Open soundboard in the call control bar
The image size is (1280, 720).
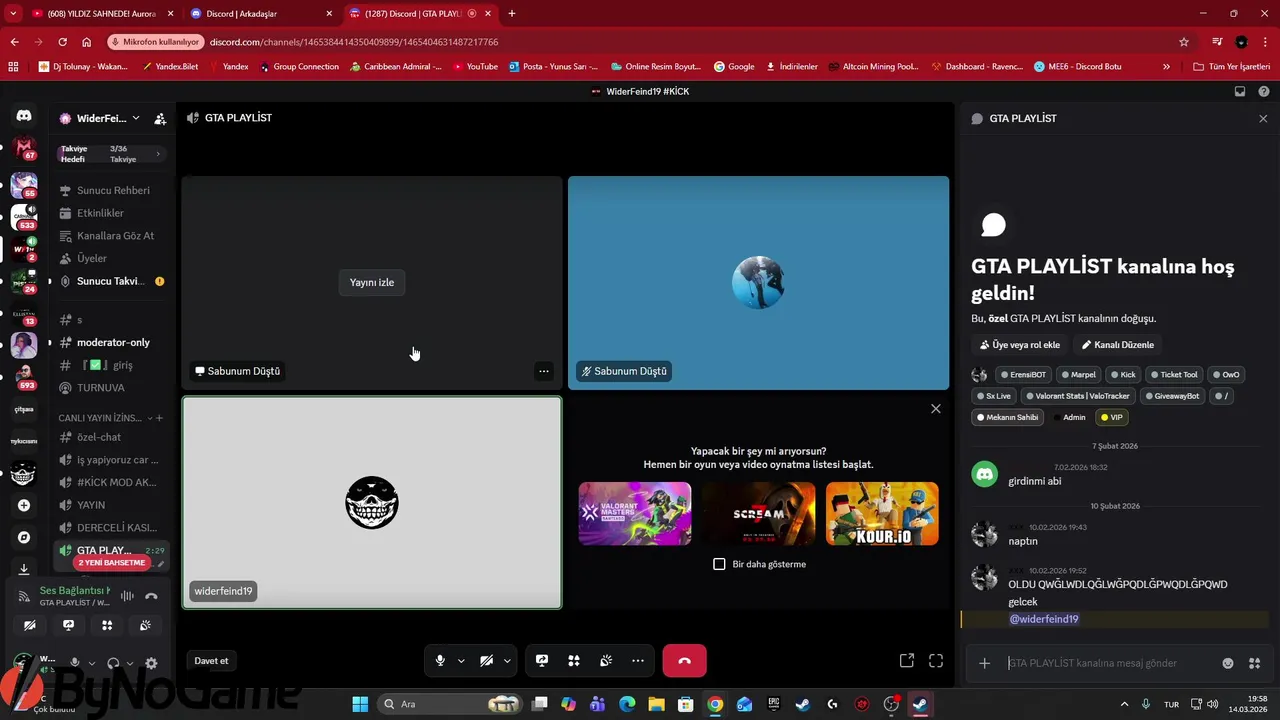point(606,661)
